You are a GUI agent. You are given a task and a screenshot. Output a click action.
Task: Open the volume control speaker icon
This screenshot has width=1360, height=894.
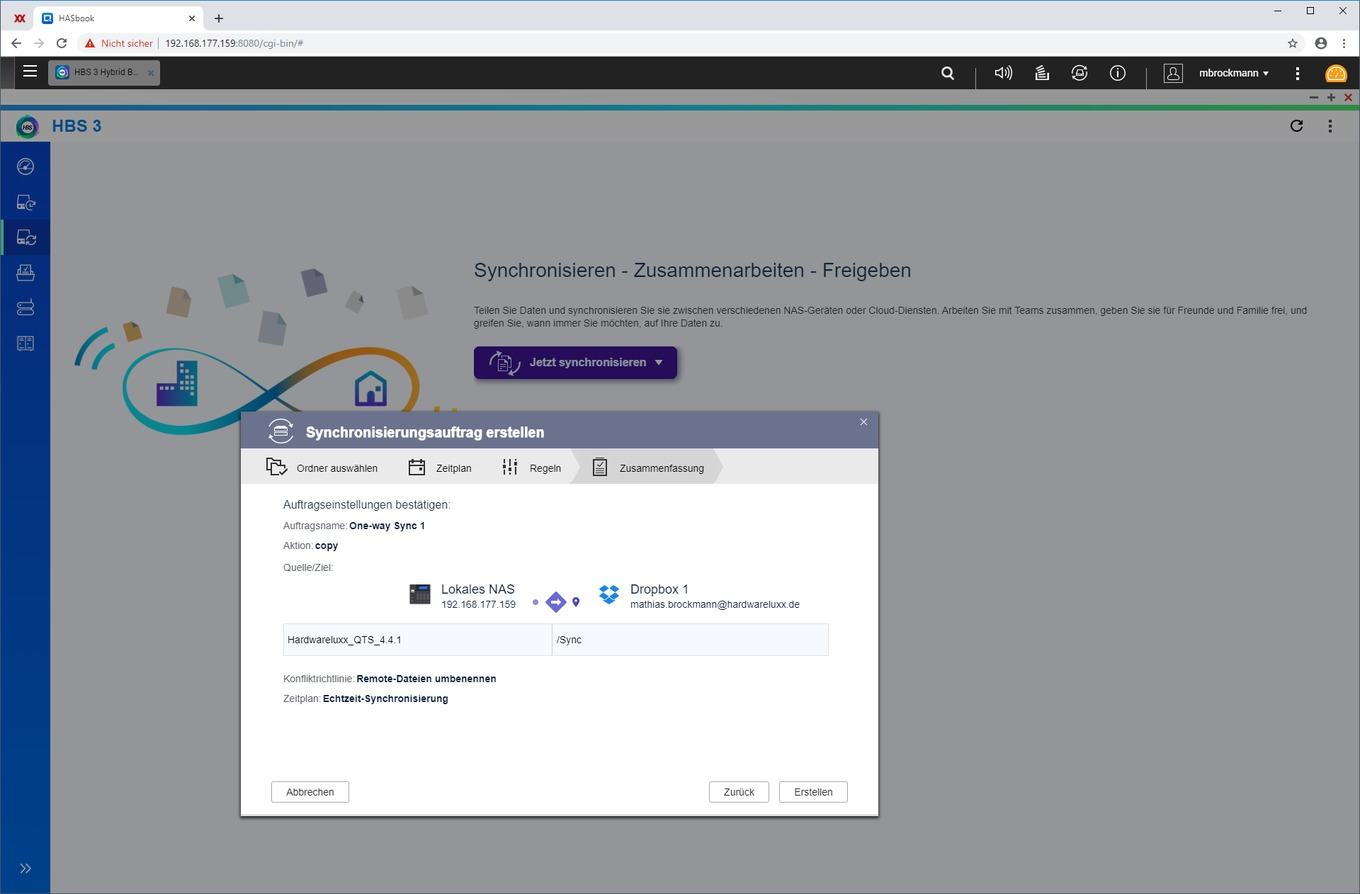1003,73
